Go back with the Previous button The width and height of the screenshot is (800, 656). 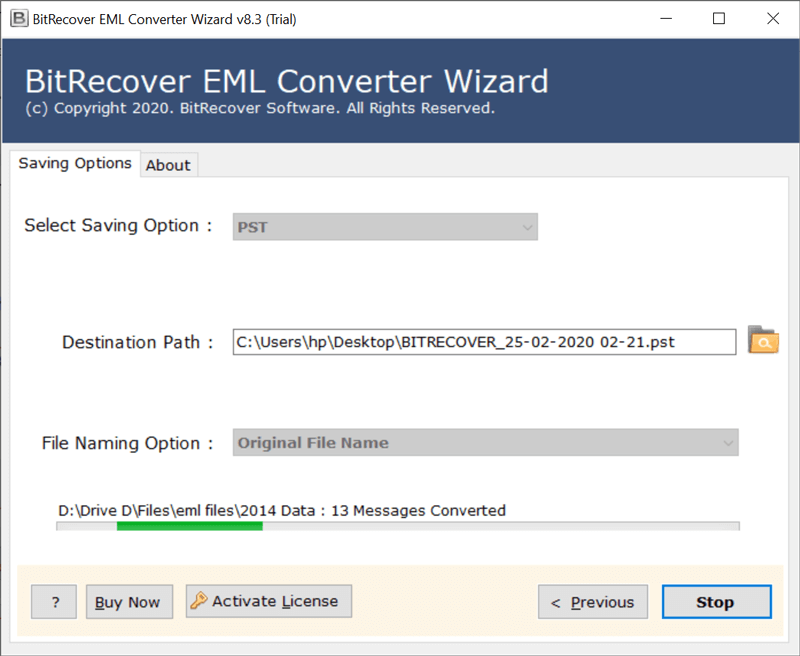[x=593, y=602]
